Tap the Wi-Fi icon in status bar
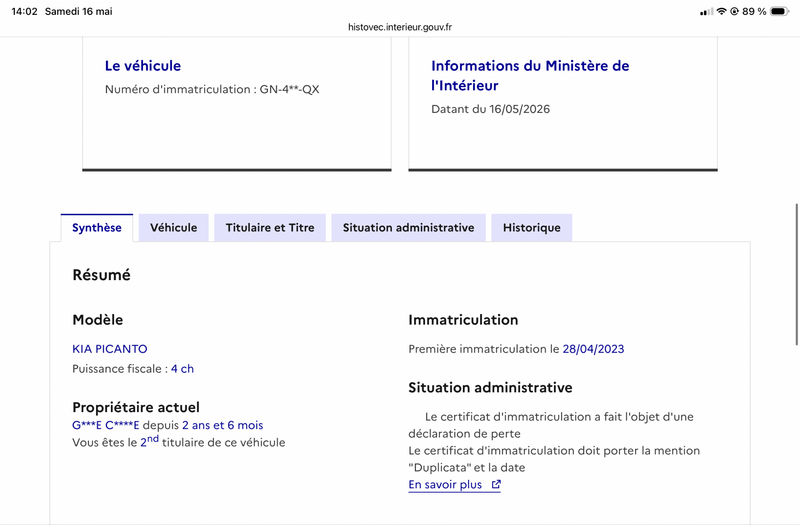 [721, 11]
